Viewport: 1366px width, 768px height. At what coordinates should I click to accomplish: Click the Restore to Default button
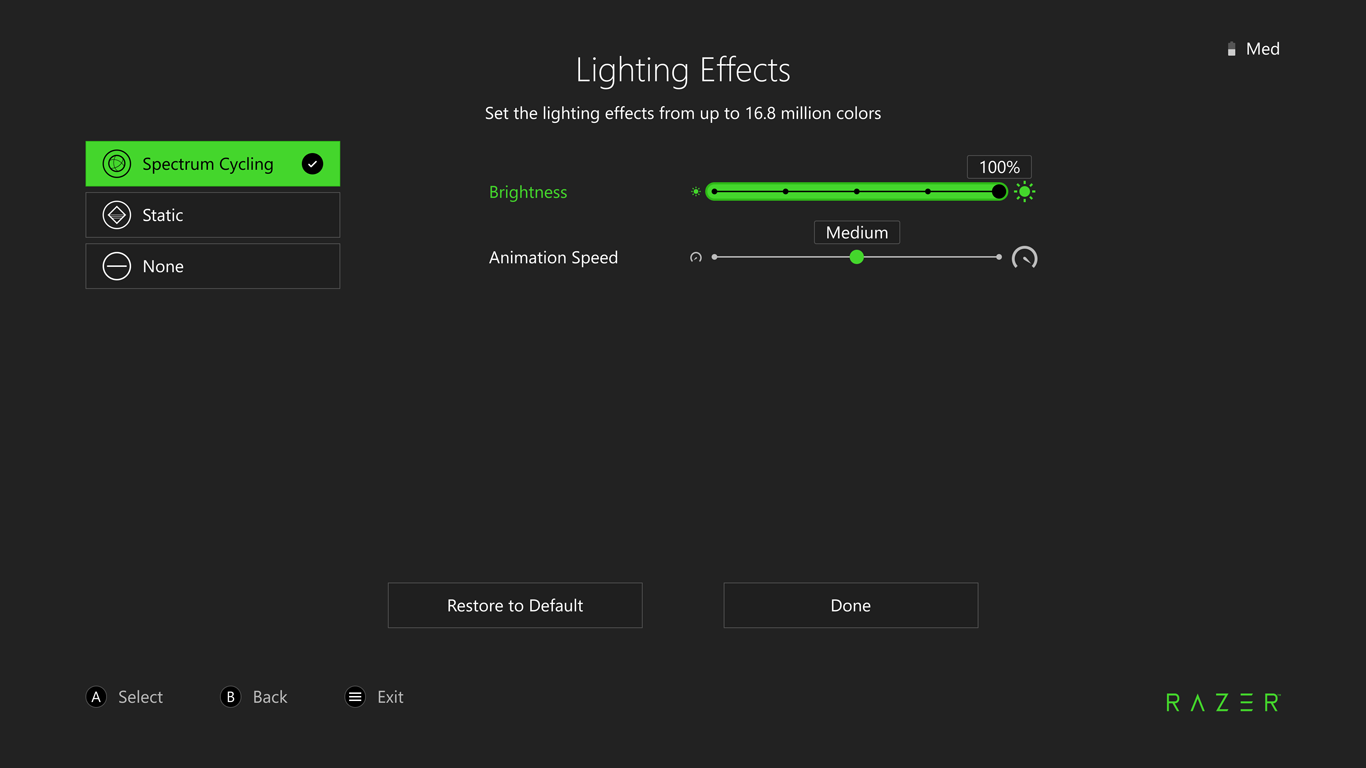coord(514,605)
